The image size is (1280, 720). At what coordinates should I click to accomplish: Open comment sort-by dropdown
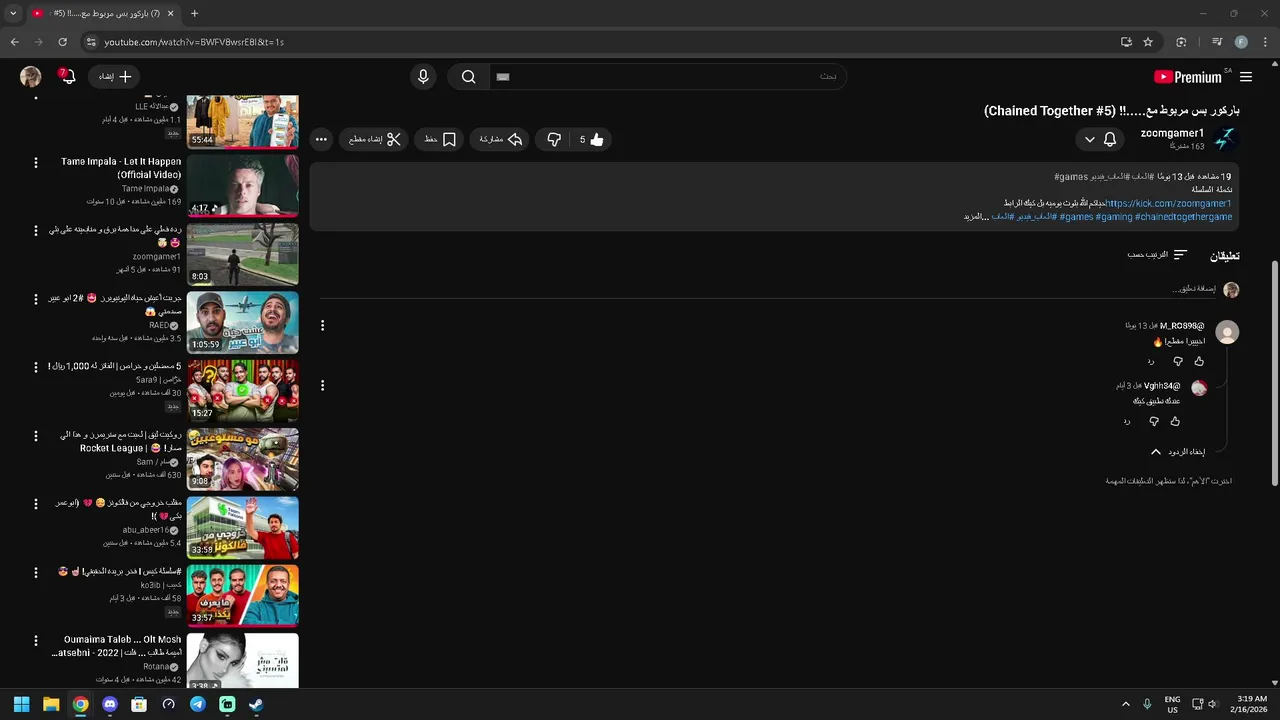click(x=1157, y=255)
